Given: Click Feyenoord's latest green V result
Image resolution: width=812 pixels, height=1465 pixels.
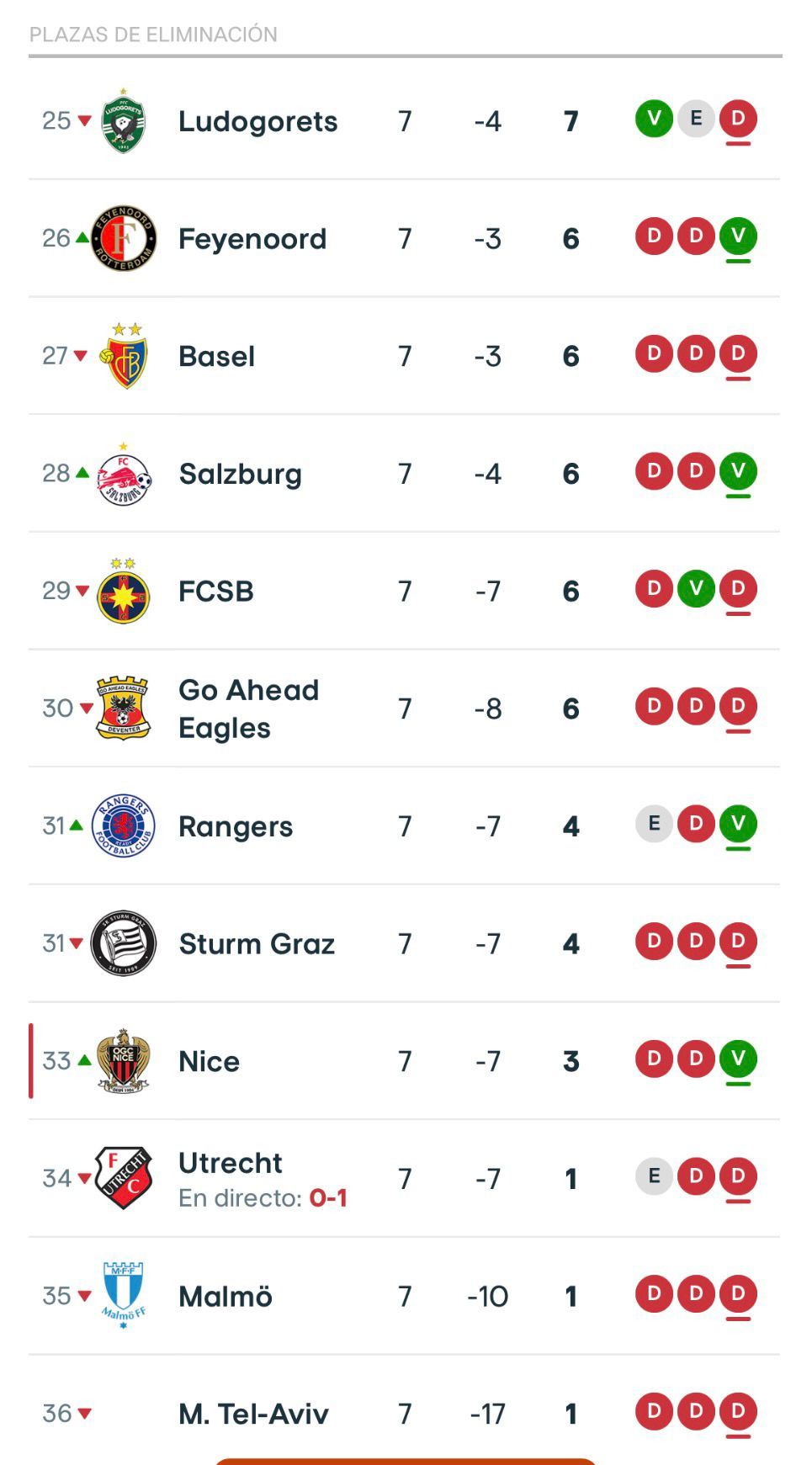Looking at the screenshot, I should tap(738, 237).
